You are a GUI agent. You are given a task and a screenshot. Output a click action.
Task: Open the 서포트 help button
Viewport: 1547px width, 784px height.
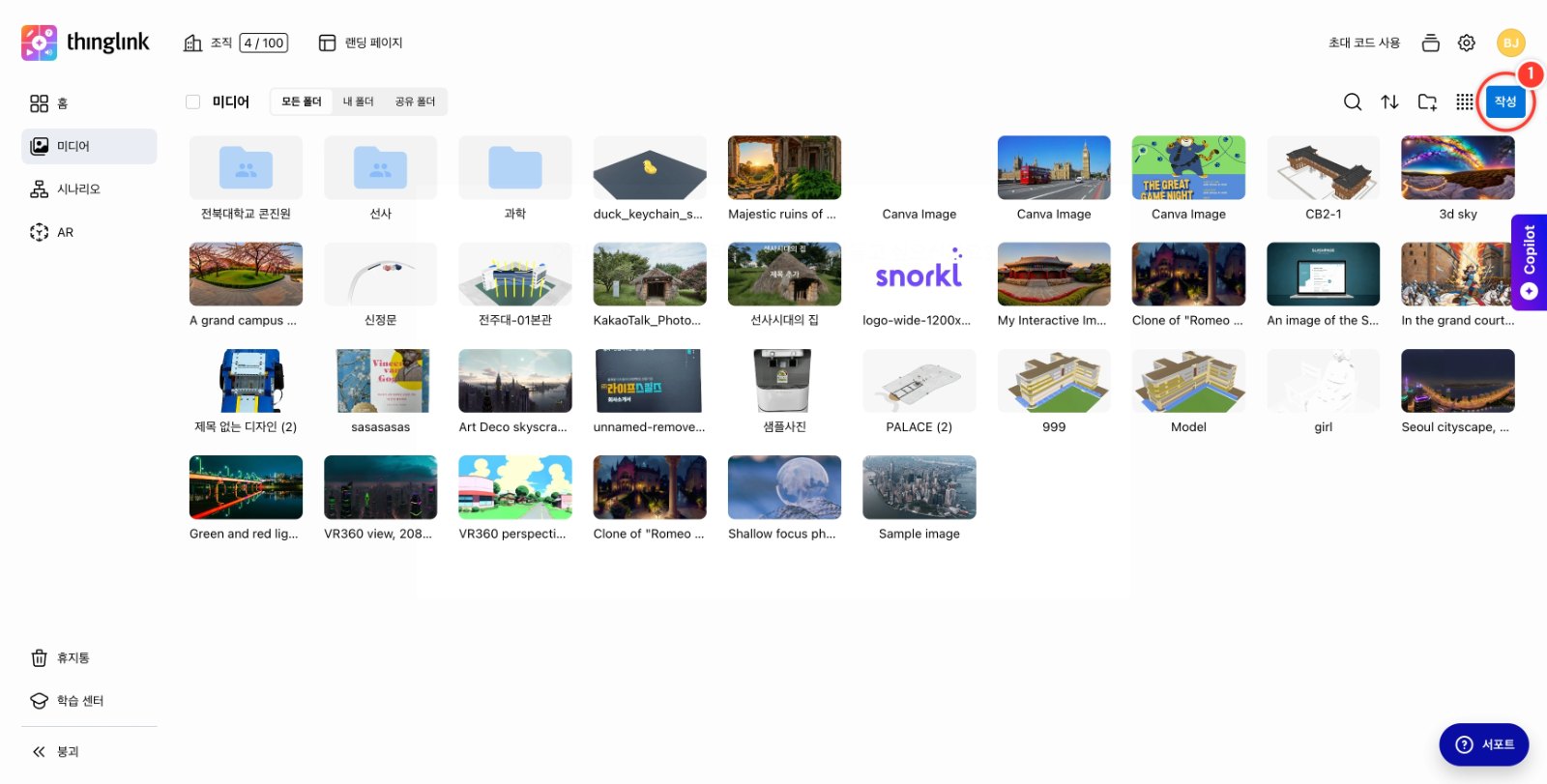(x=1484, y=744)
